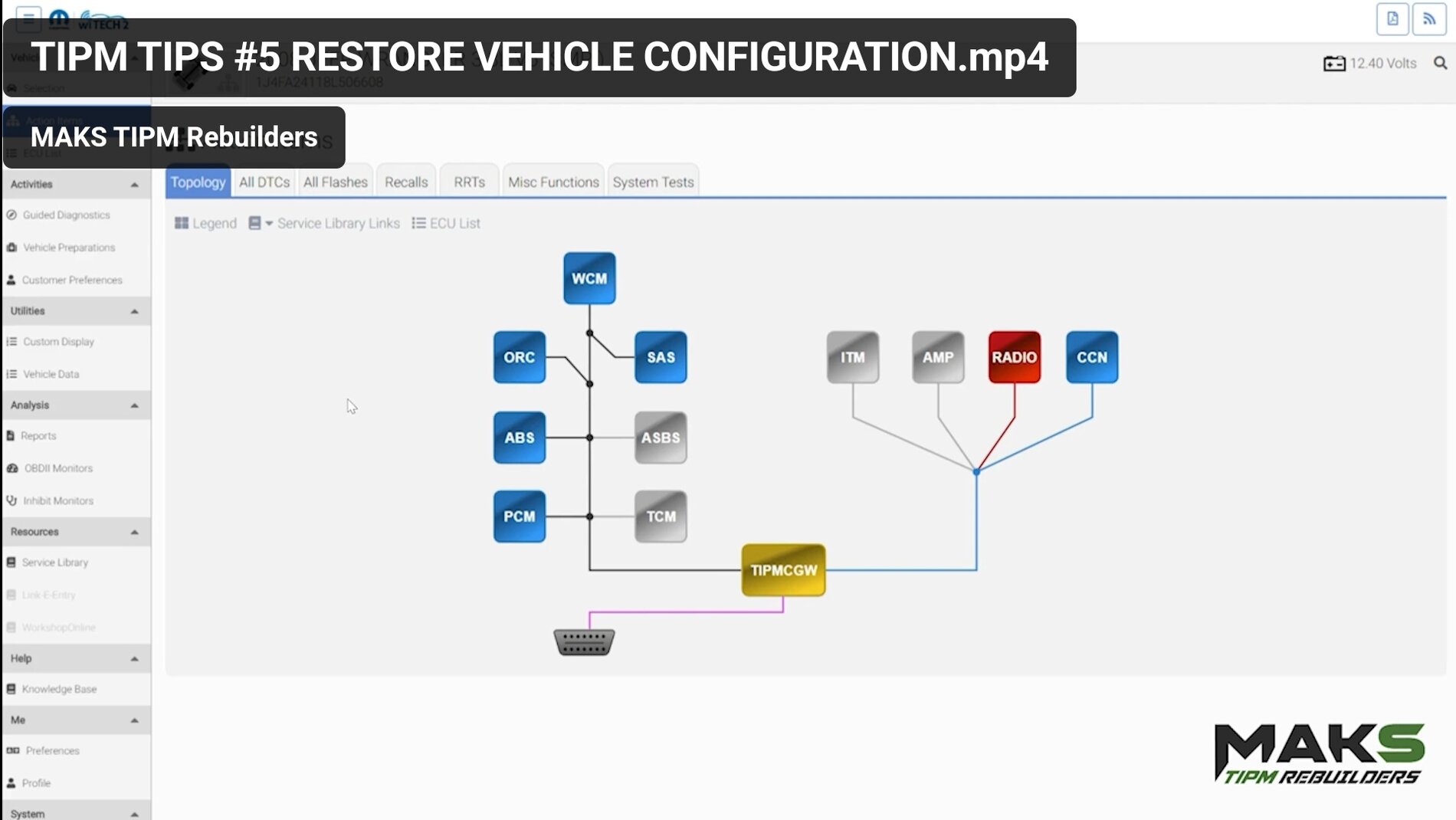Screen dimensions: 1456x820
Task: Click the Guided Diagnostics compass icon
Action: 11,215
